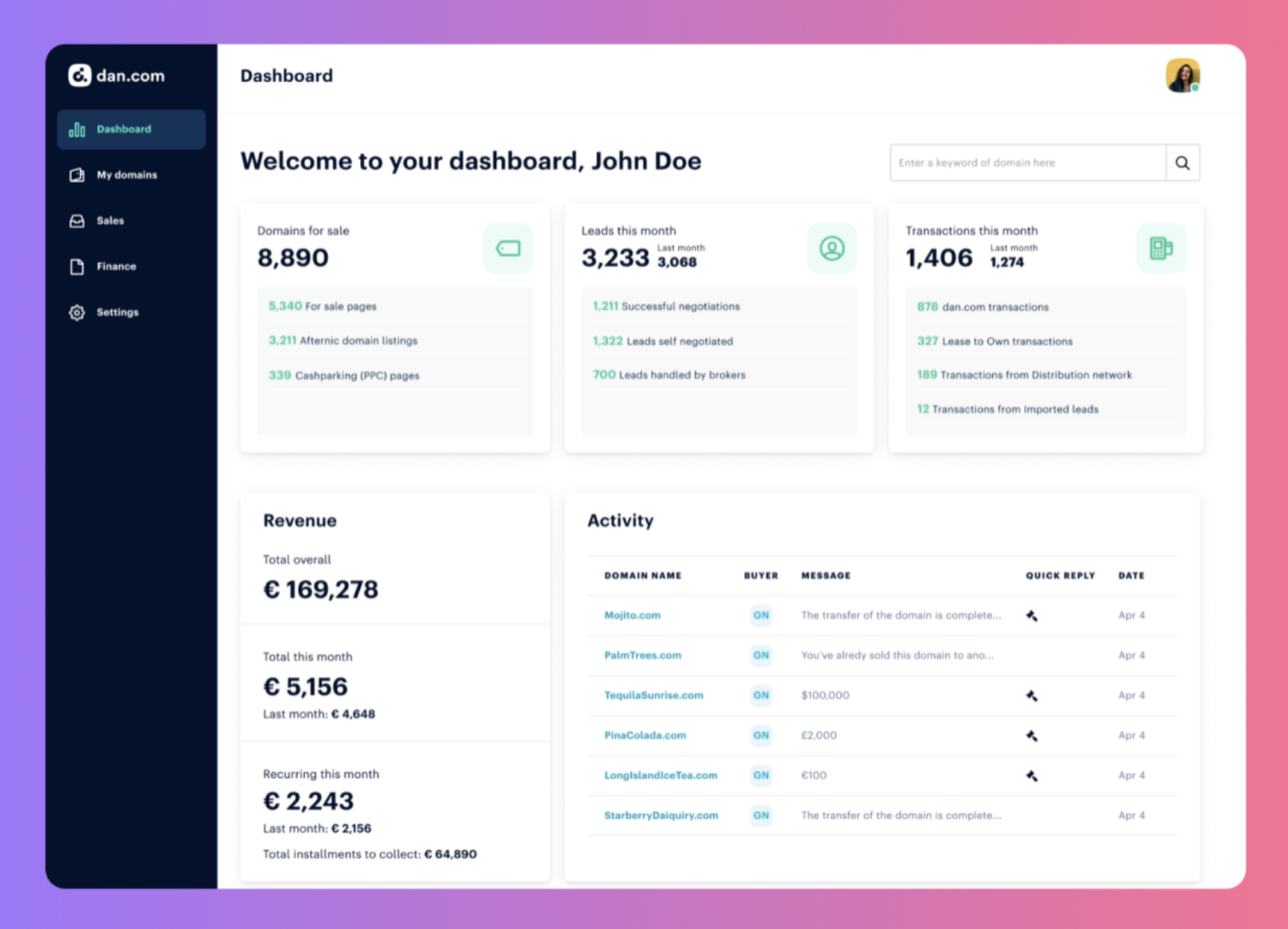Screen dimensions: 1288x929
Task: Click the Domains for sale tag icon
Action: point(508,248)
